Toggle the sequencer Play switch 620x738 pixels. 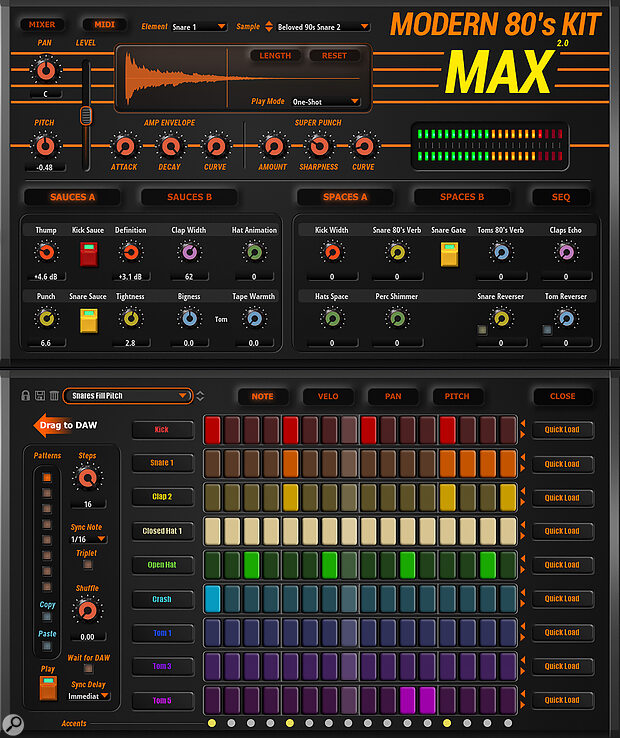[48, 688]
